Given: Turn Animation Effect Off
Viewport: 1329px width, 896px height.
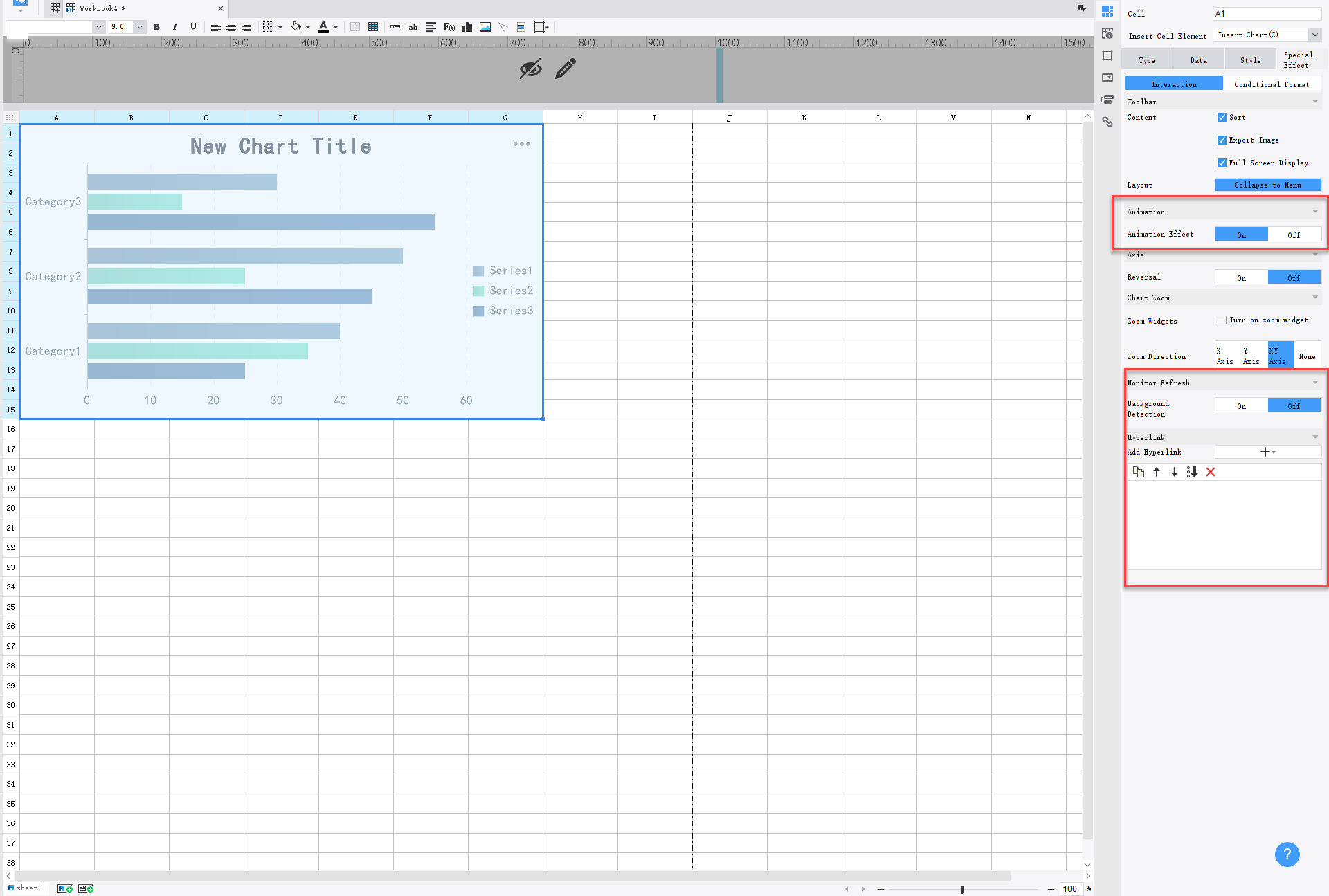Looking at the screenshot, I should point(1294,235).
